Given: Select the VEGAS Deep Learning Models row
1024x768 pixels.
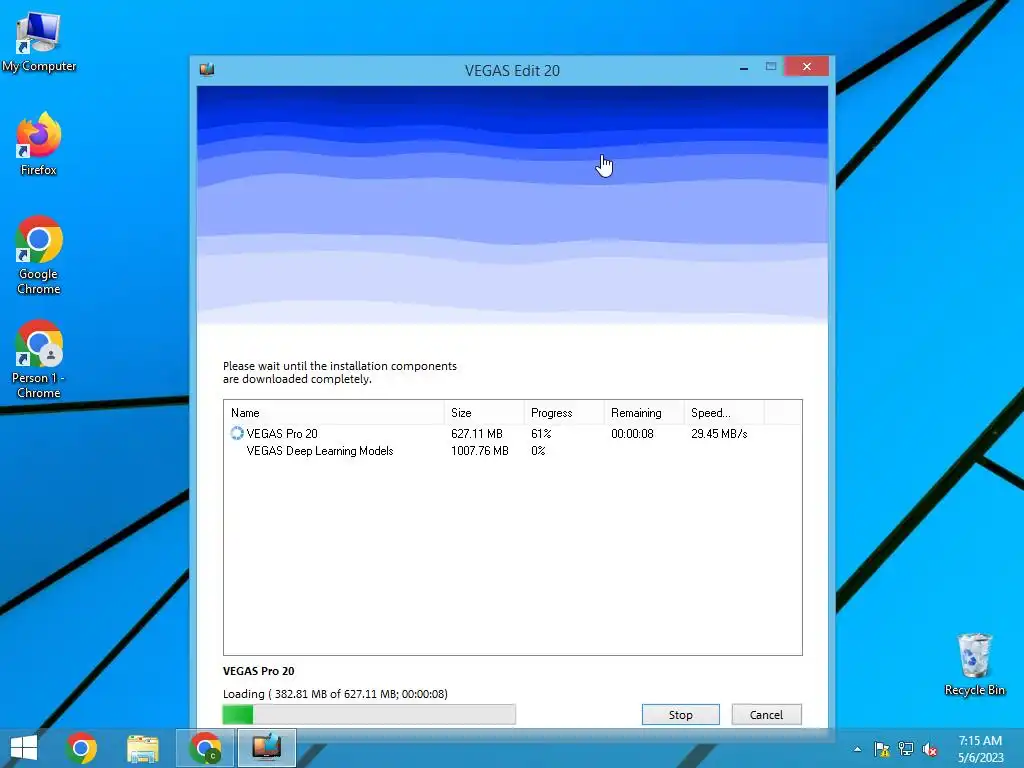Looking at the screenshot, I should tap(513, 451).
